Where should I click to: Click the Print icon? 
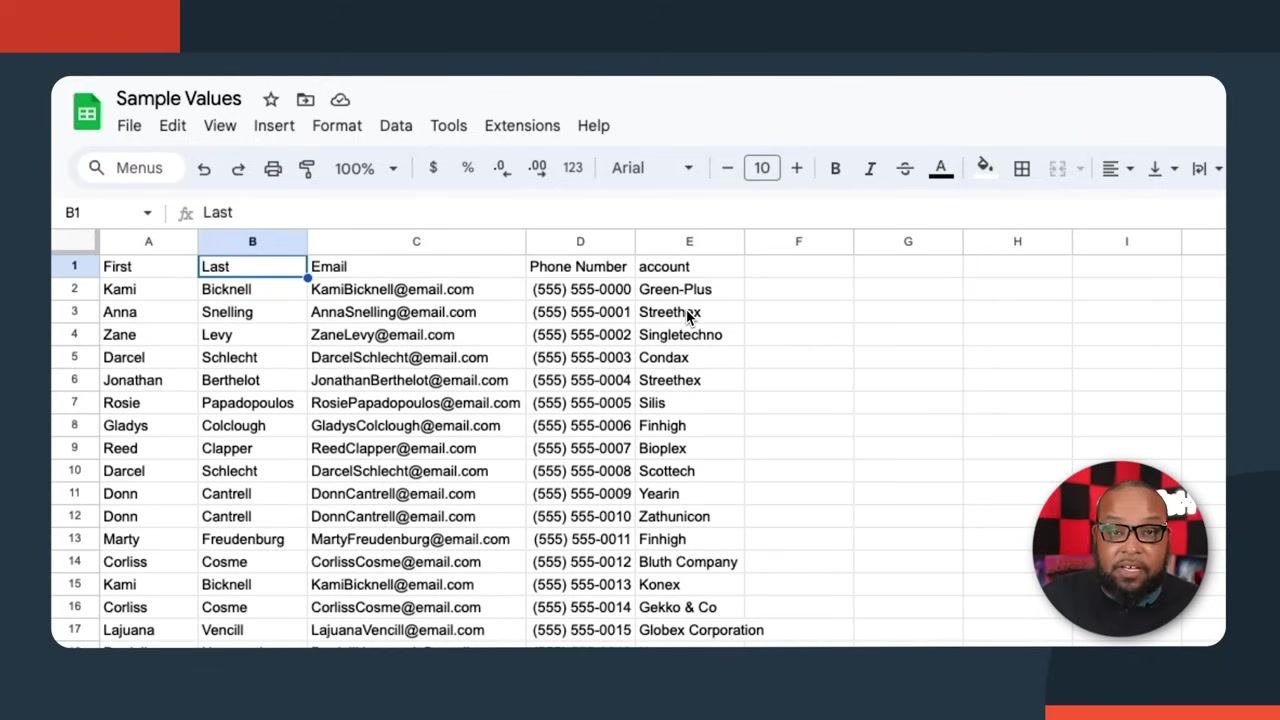tap(273, 169)
